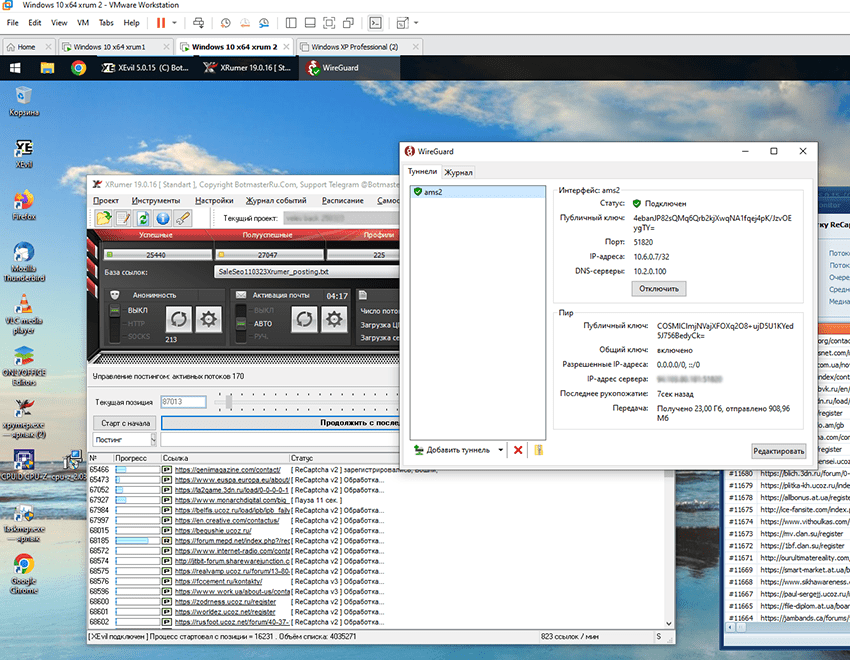The width and height of the screenshot is (850, 660).
Task: Select ams2 tunnel in WireGuard list
Action: (x=478, y=192)
